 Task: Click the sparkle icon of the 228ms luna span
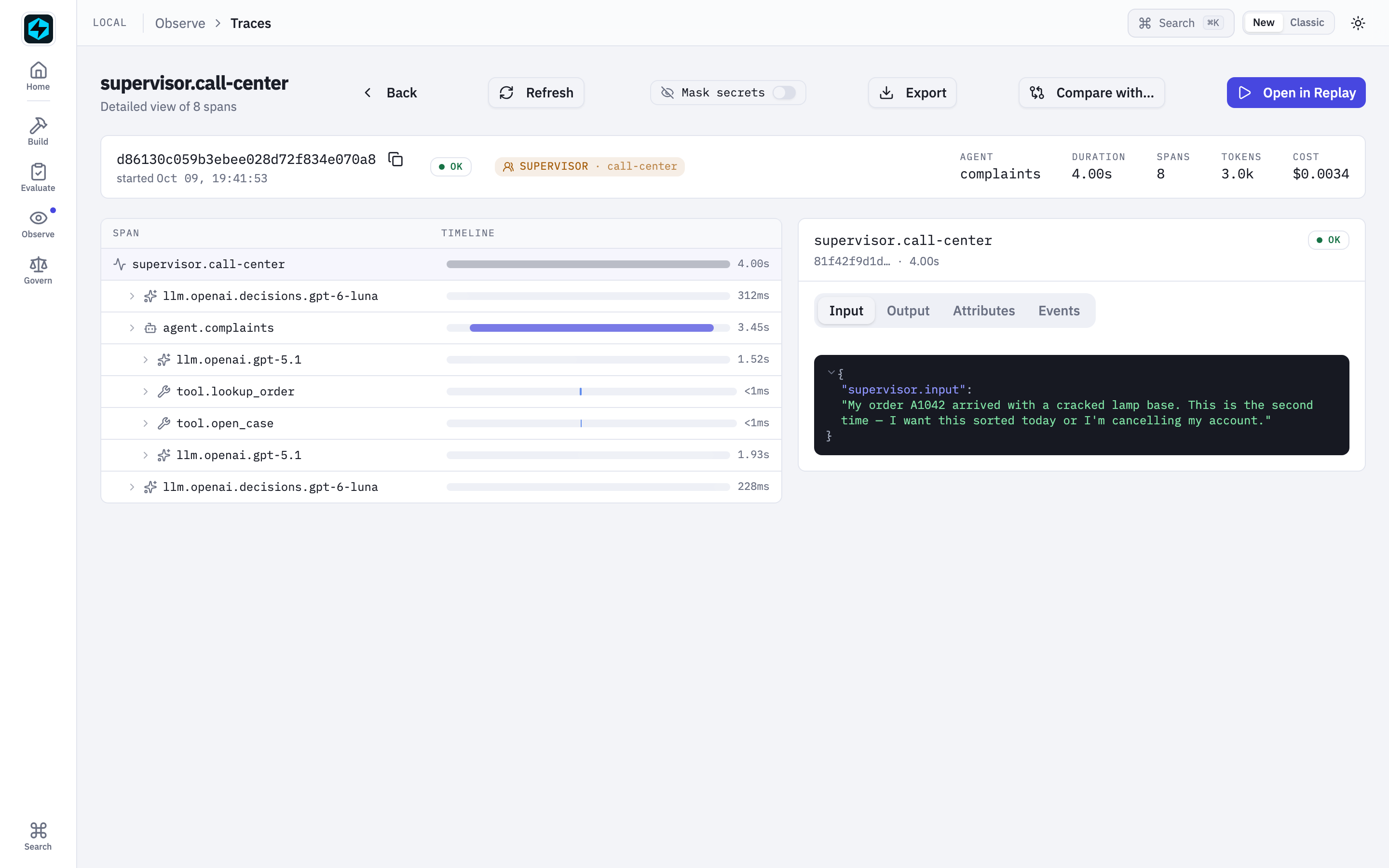[x=150, y=487]
